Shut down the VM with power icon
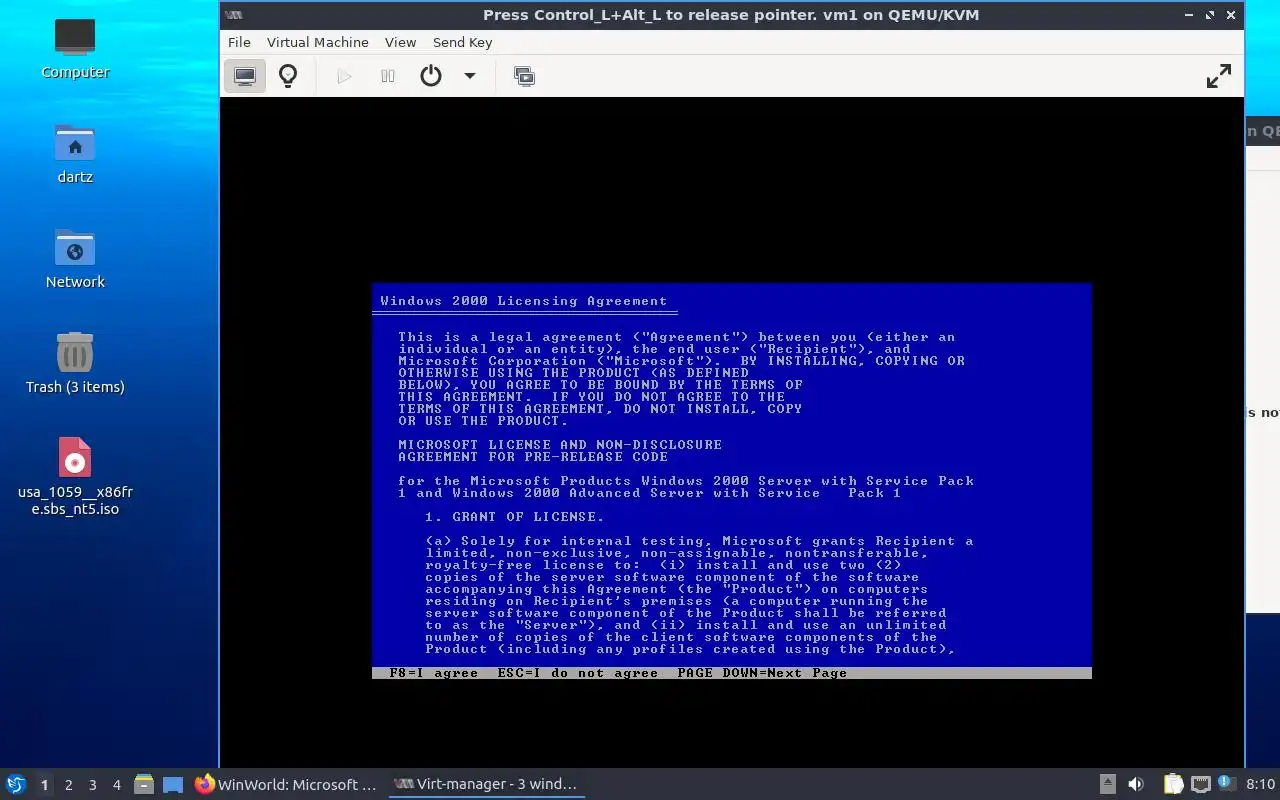The width and height of the screenshot is (1280, 800). [431, 76]
